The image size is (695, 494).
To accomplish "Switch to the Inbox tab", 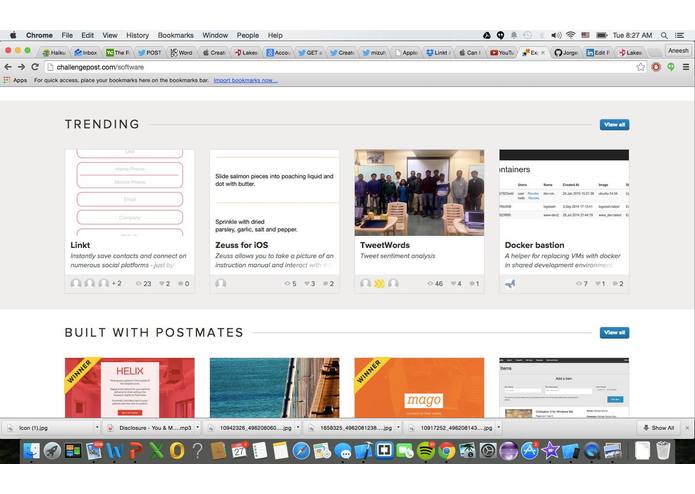I will coord(86,52).
